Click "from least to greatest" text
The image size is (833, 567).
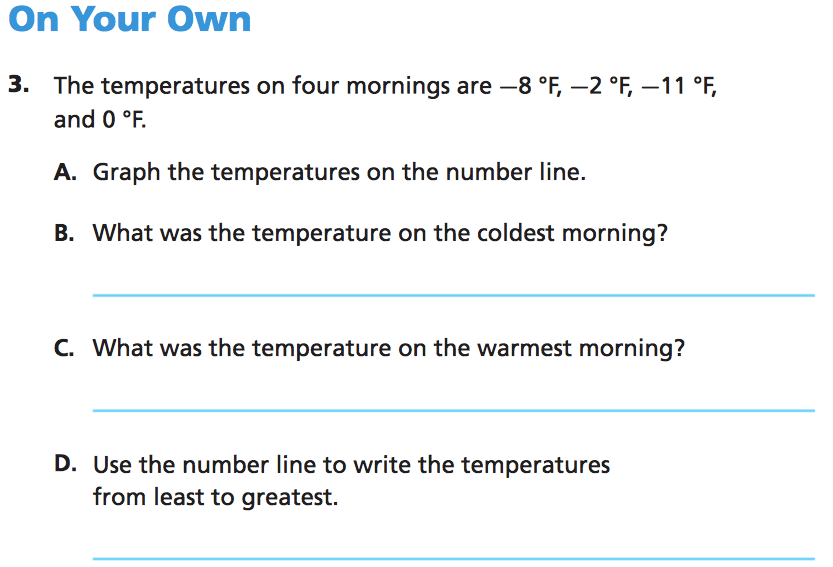coord(215,497)
